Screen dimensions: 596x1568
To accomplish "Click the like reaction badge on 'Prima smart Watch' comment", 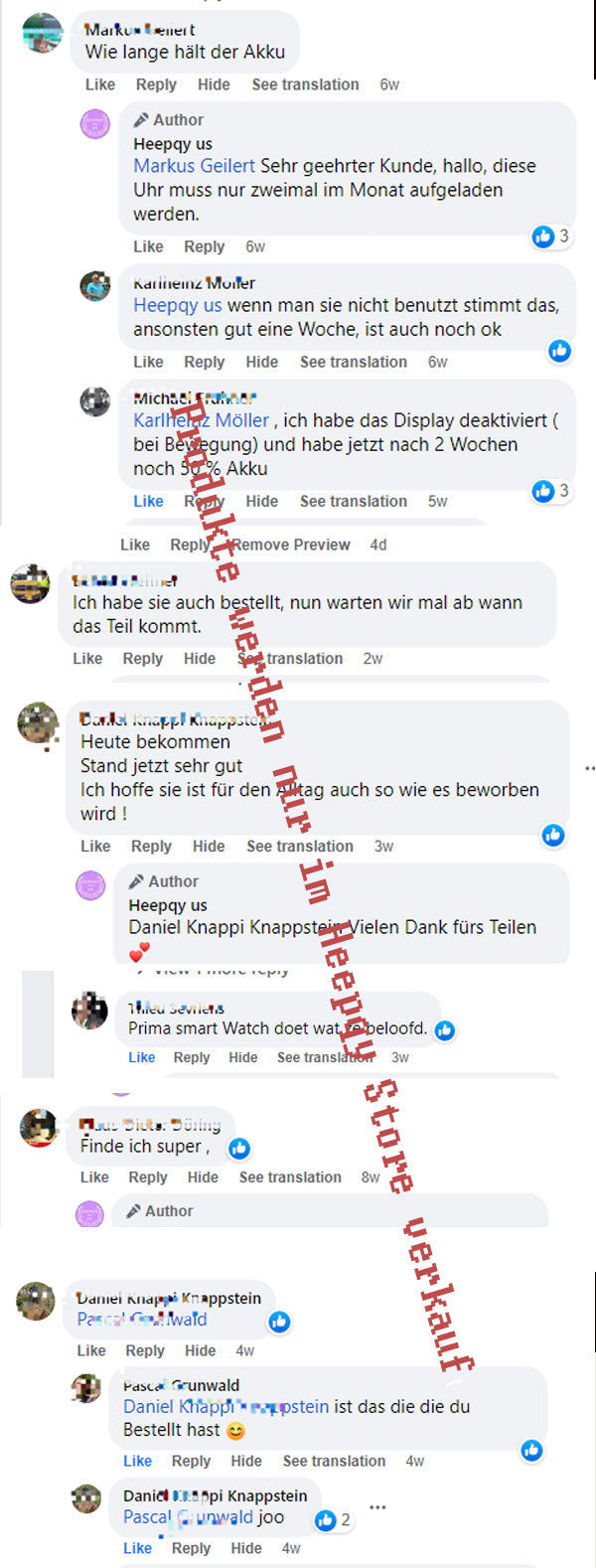I will point(445,1030).
